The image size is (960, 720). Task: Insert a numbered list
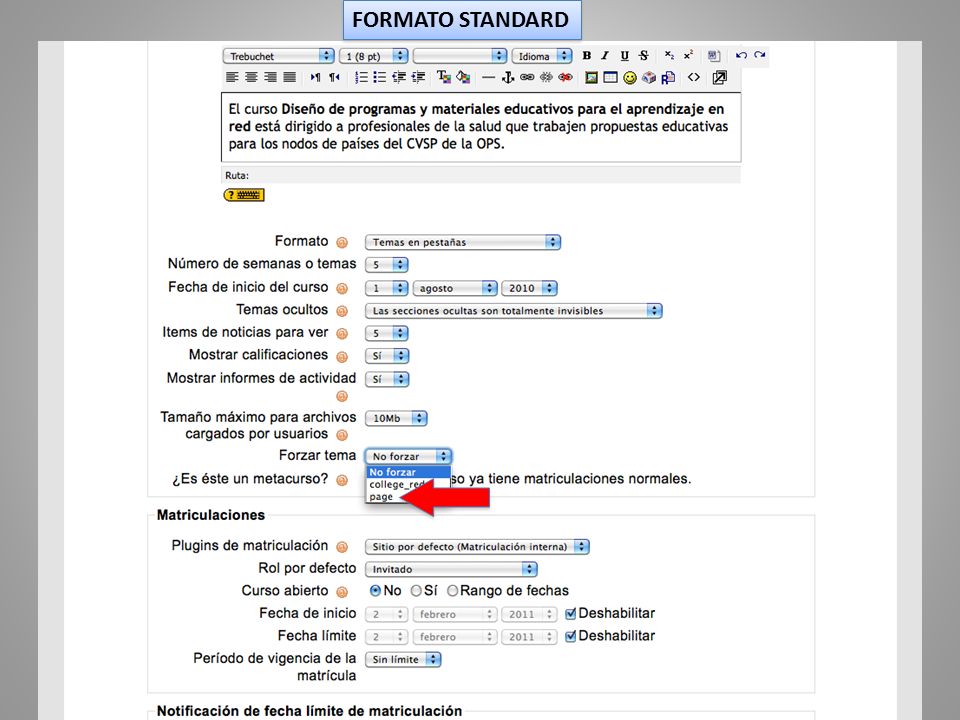pos(361,77)
